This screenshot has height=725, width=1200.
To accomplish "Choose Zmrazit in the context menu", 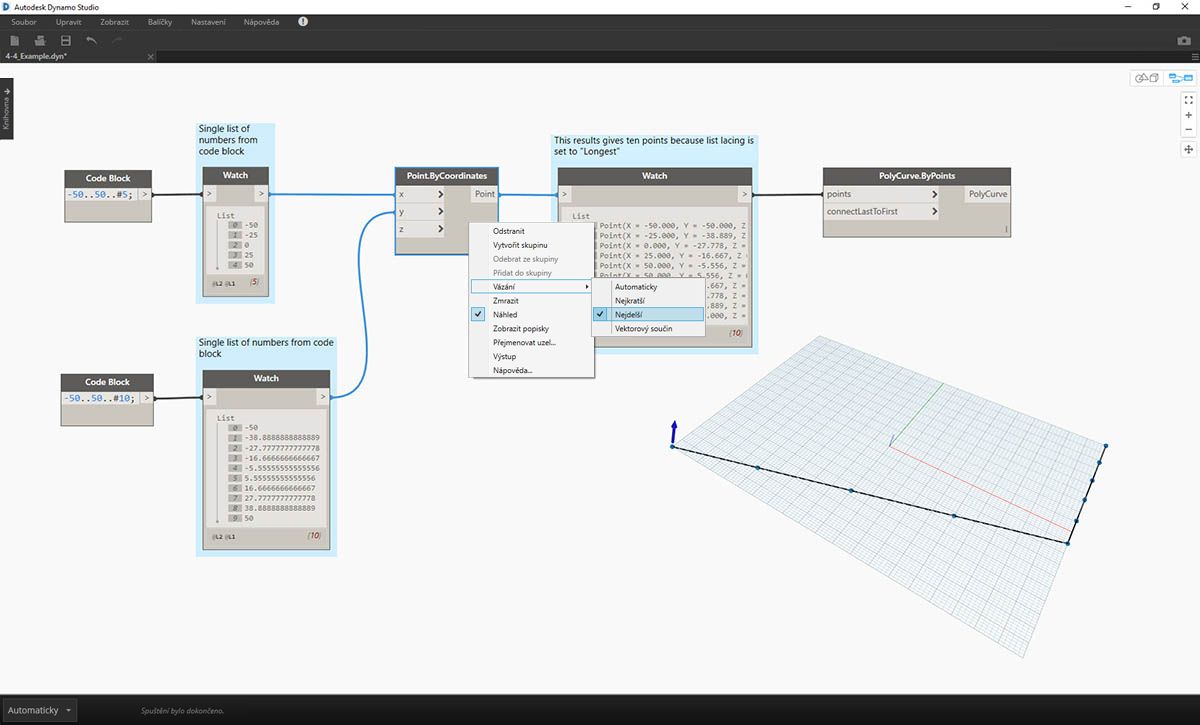I will pyautogui.click(x=532, y=301).
